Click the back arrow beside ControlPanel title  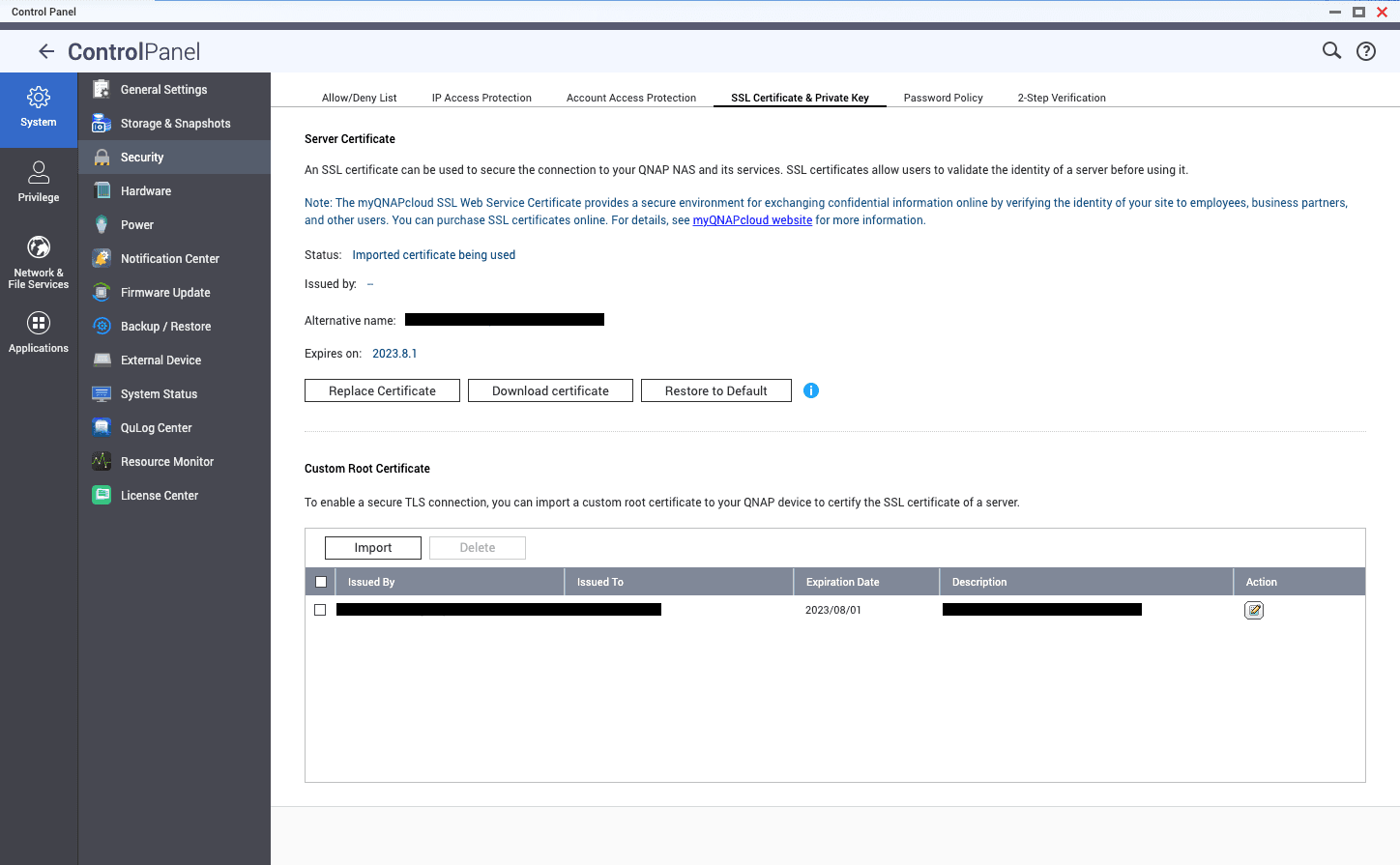tap(45, 51)
